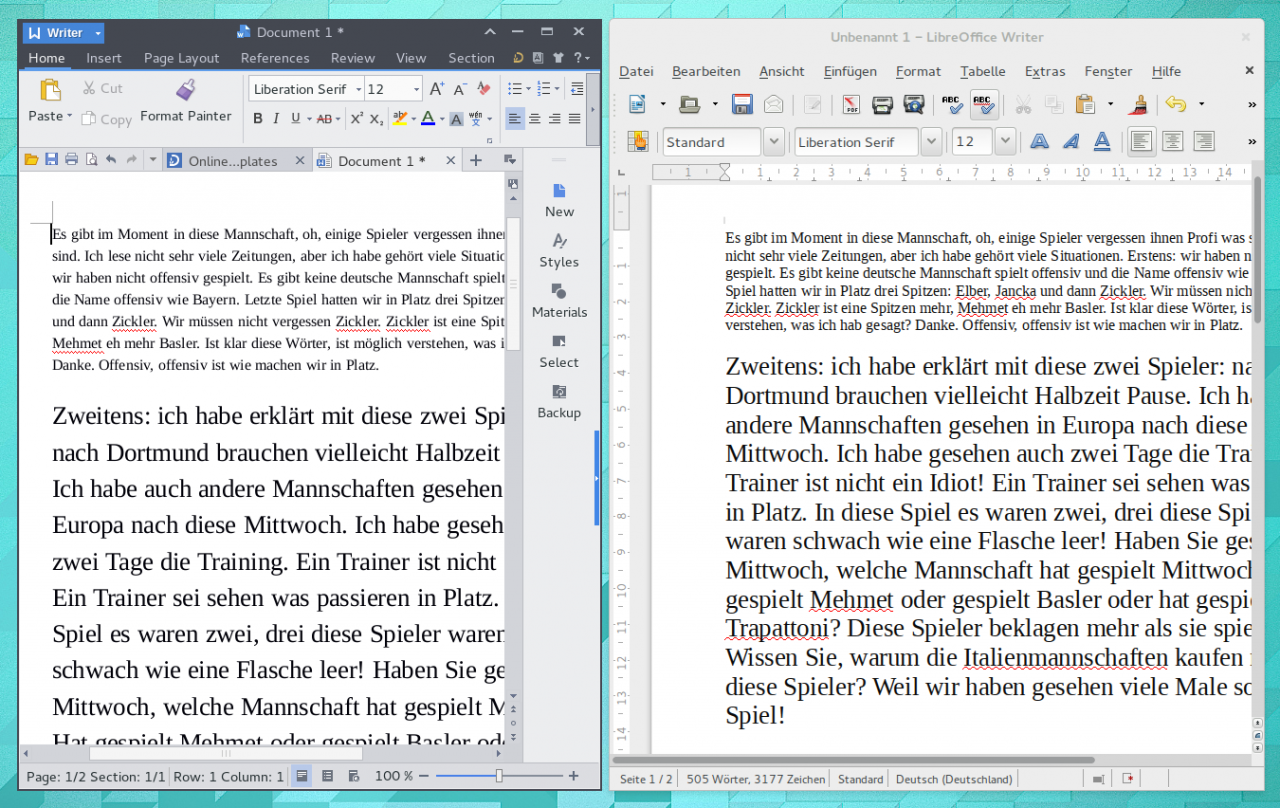The height and width of the screenshot is (808, 1280).
Task: Decrease font size in WPS Writer
Action: click(x=459, y=89)
